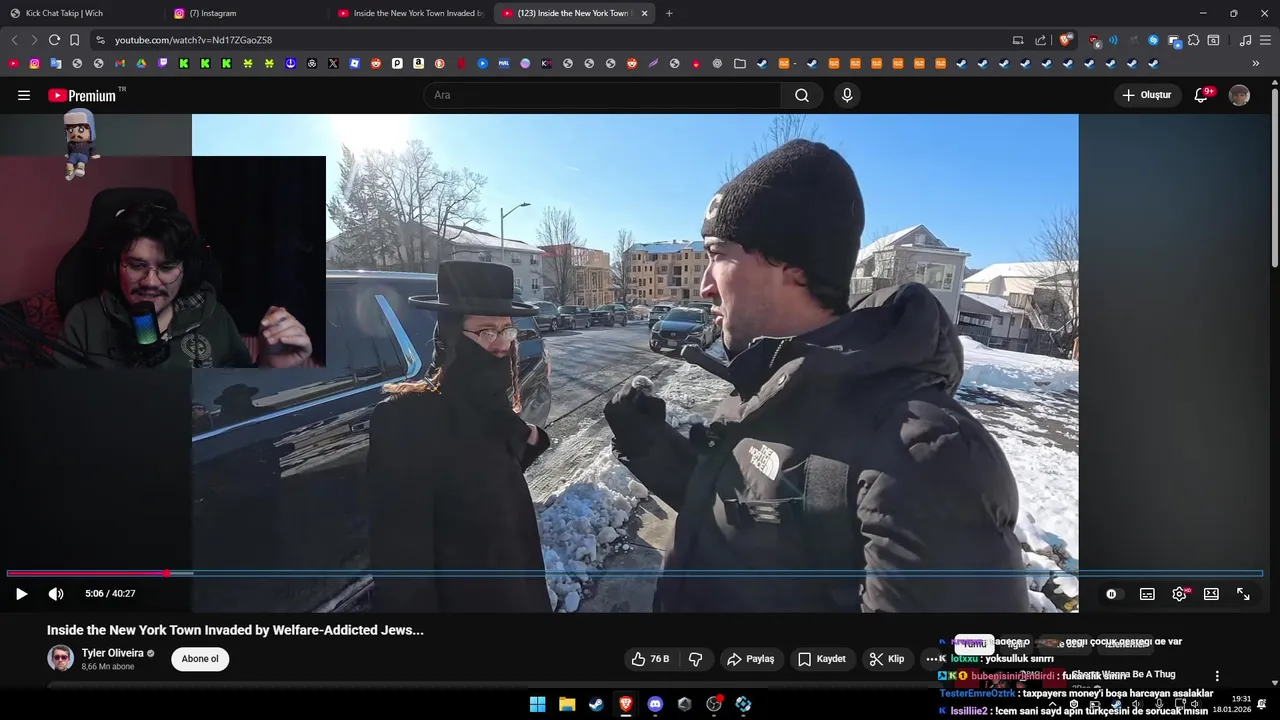
Task: Play the paused video
Action: [x=21, y=594]
